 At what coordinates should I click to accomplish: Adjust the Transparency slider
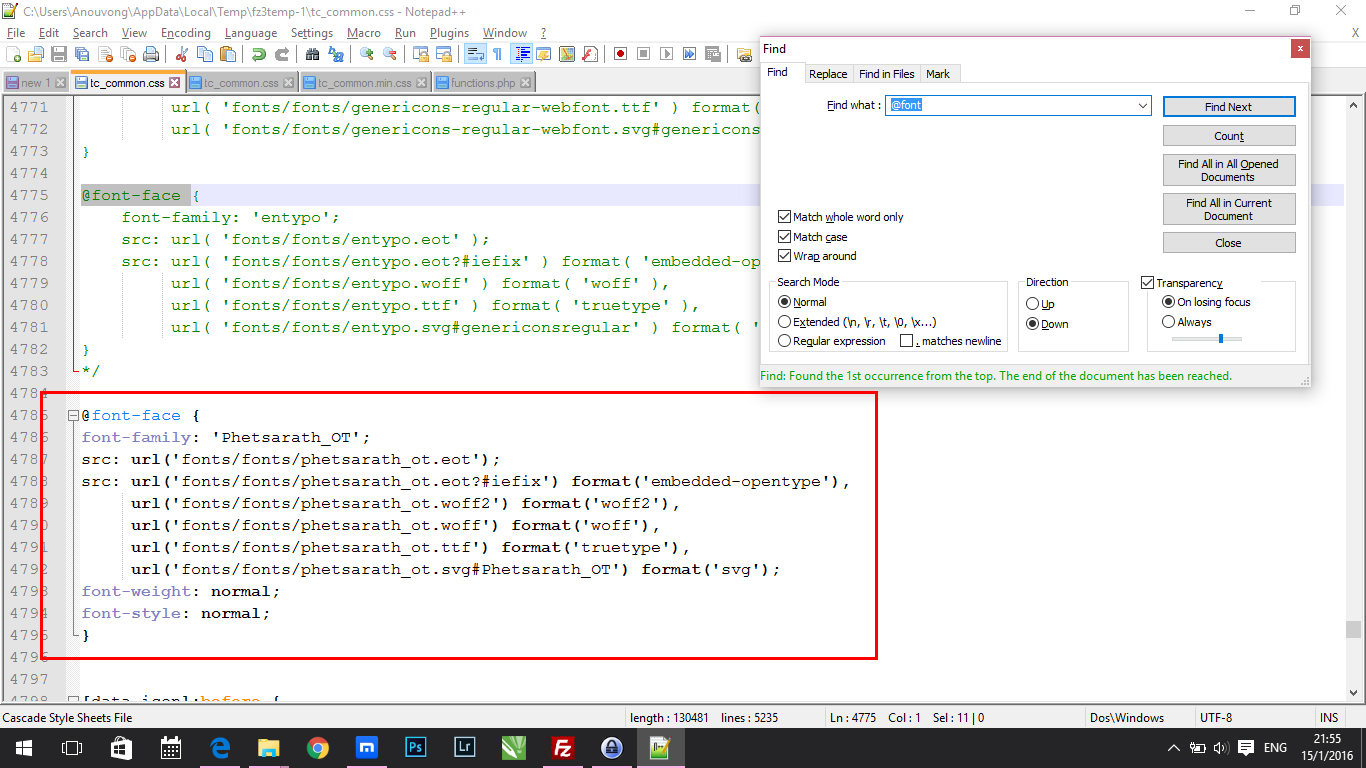click(1220, 339)
